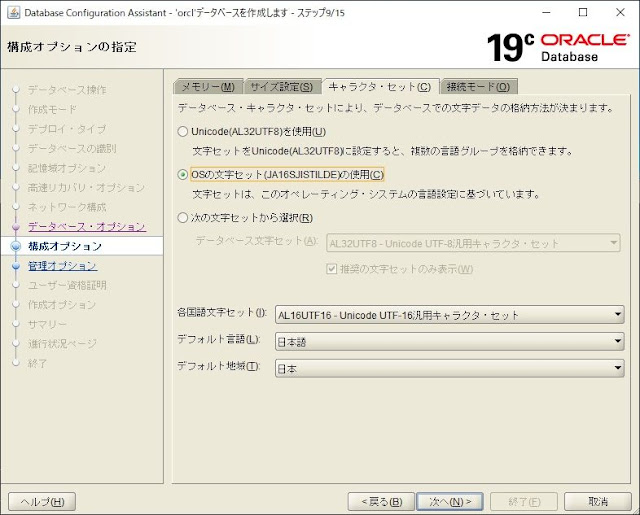Click the Oracle 19c Database logo

pyautogui.click(x=558, y=47)
